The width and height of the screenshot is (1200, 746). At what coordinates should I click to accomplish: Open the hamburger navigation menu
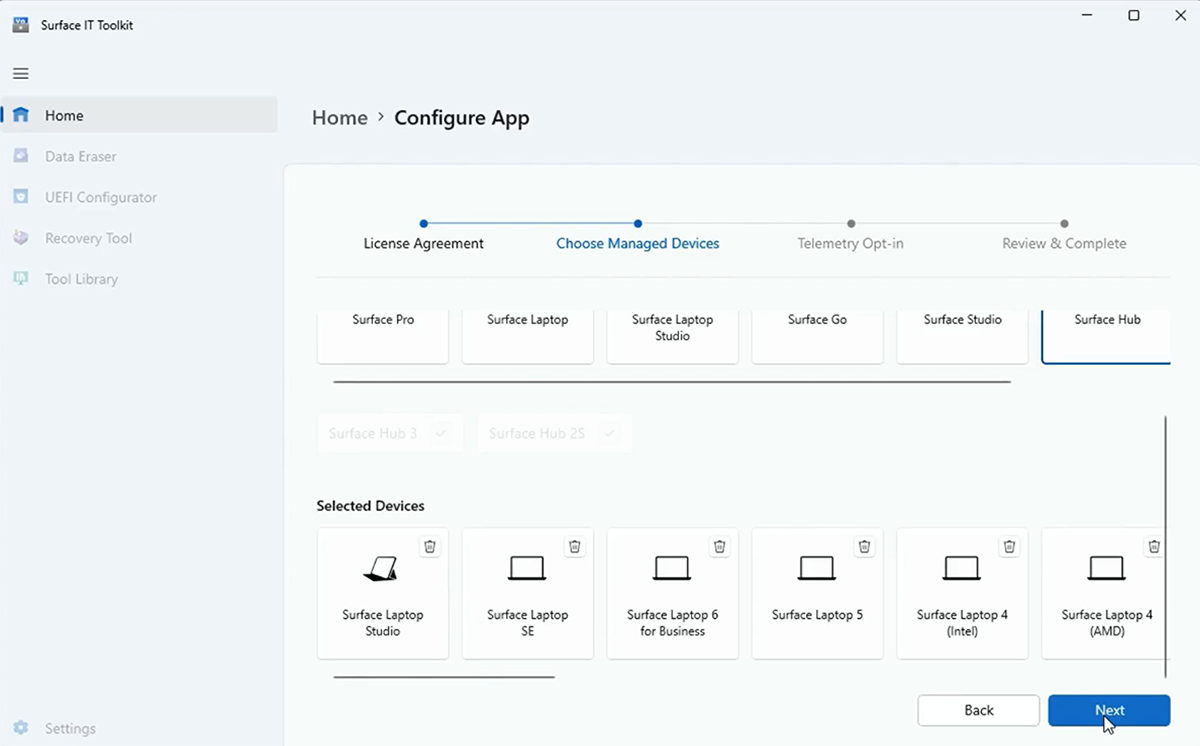click(20, 73)
